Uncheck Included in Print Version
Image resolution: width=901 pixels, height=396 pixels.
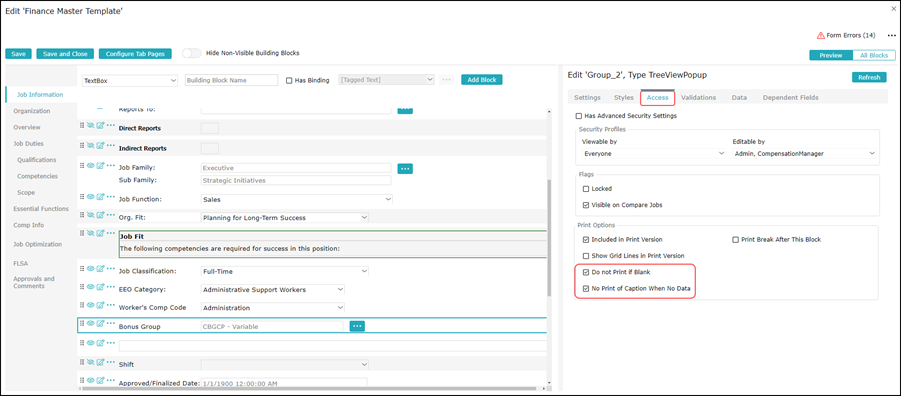586,239
